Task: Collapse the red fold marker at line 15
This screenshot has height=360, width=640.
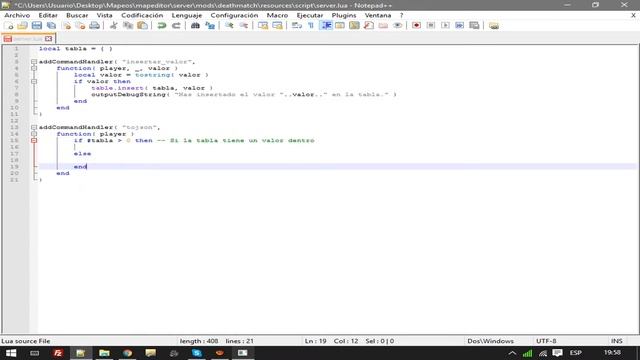Action: 34,140
